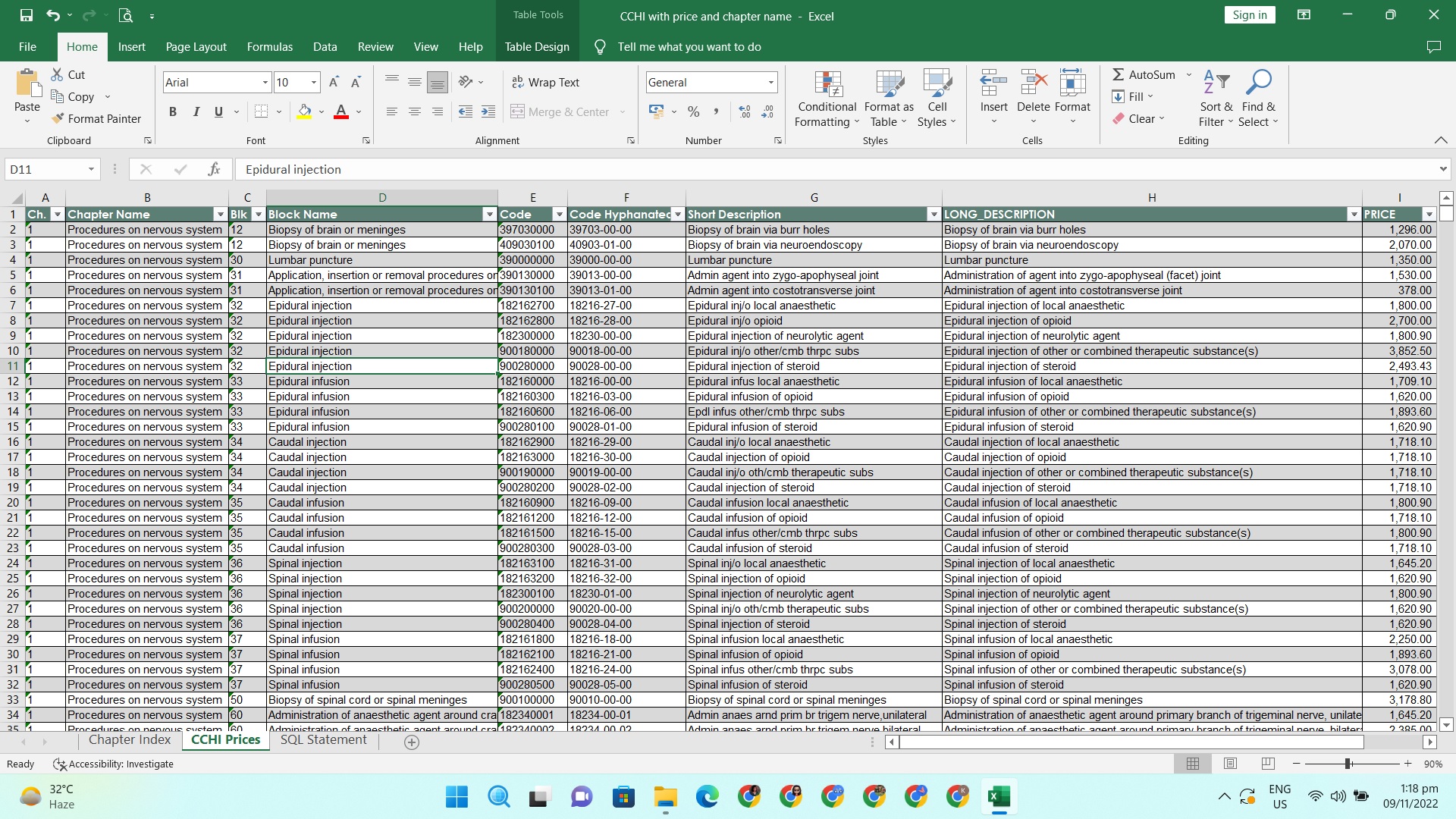Open the Formulas ribbon tab
Viewport: 1456px width, 819px height.
click(x=269, y=46)
